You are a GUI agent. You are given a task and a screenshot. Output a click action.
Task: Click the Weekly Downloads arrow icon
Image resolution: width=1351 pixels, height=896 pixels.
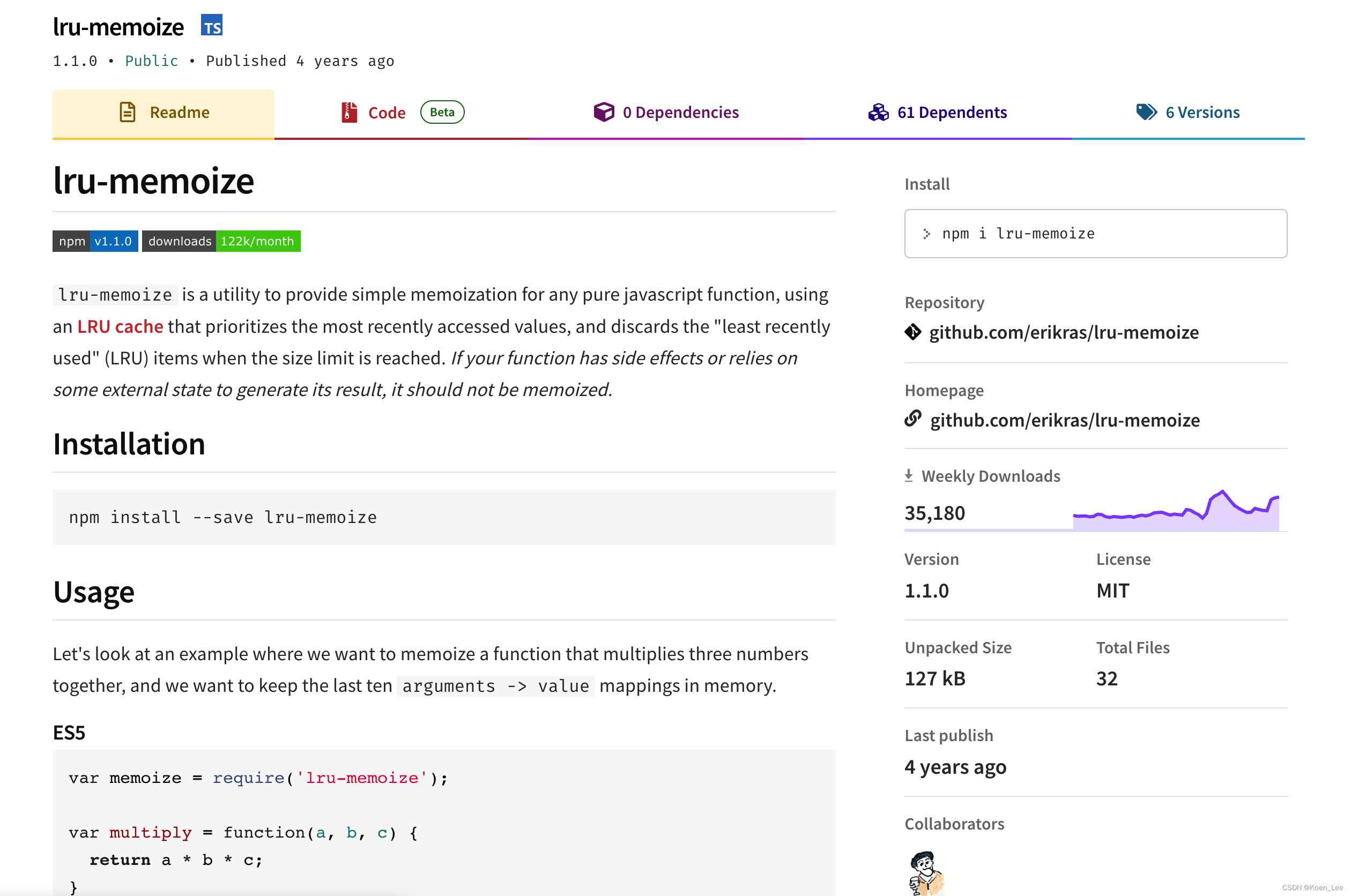pos(909,475)
